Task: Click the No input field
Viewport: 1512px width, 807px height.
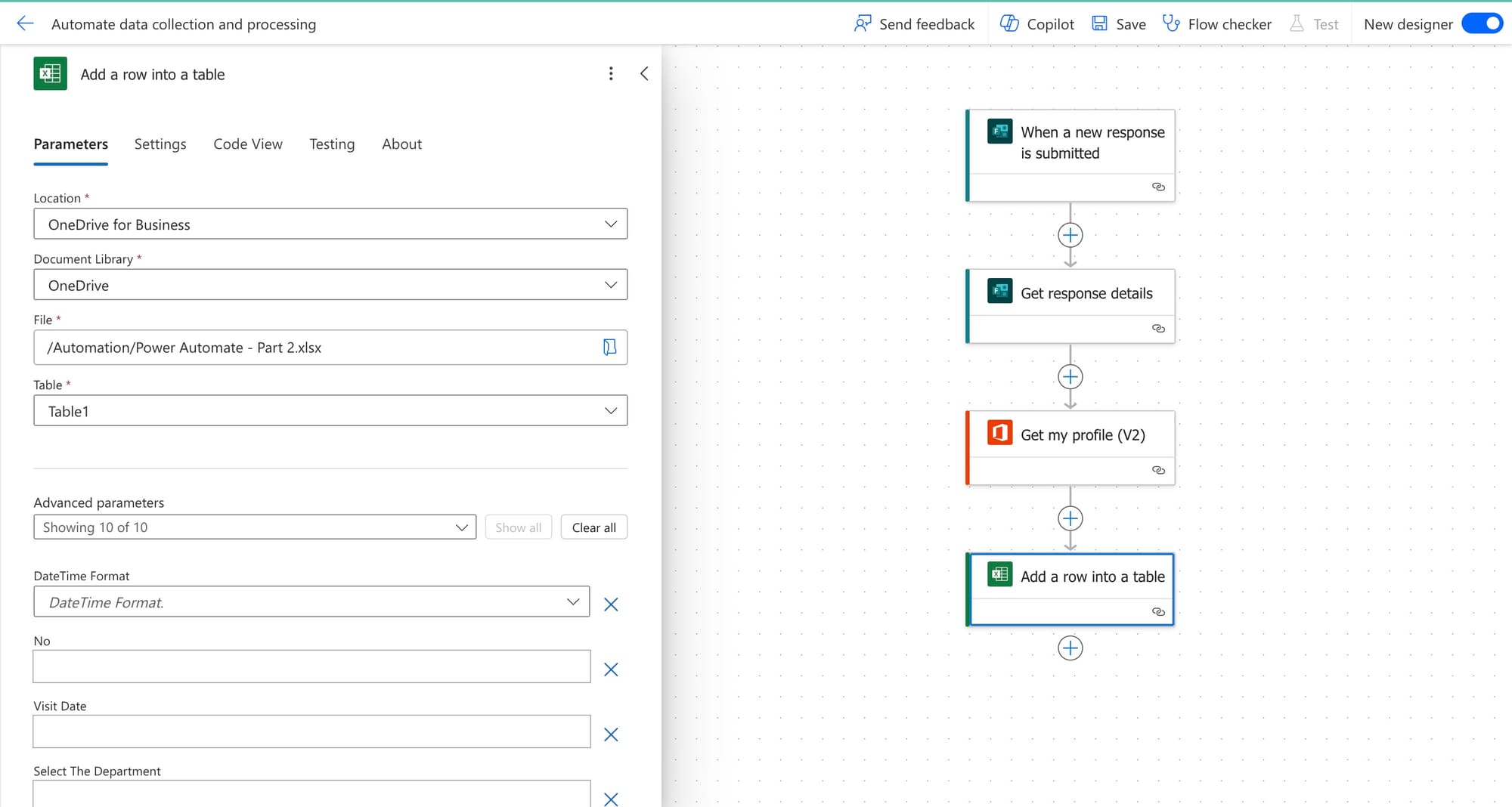Action: coord(311,666)
